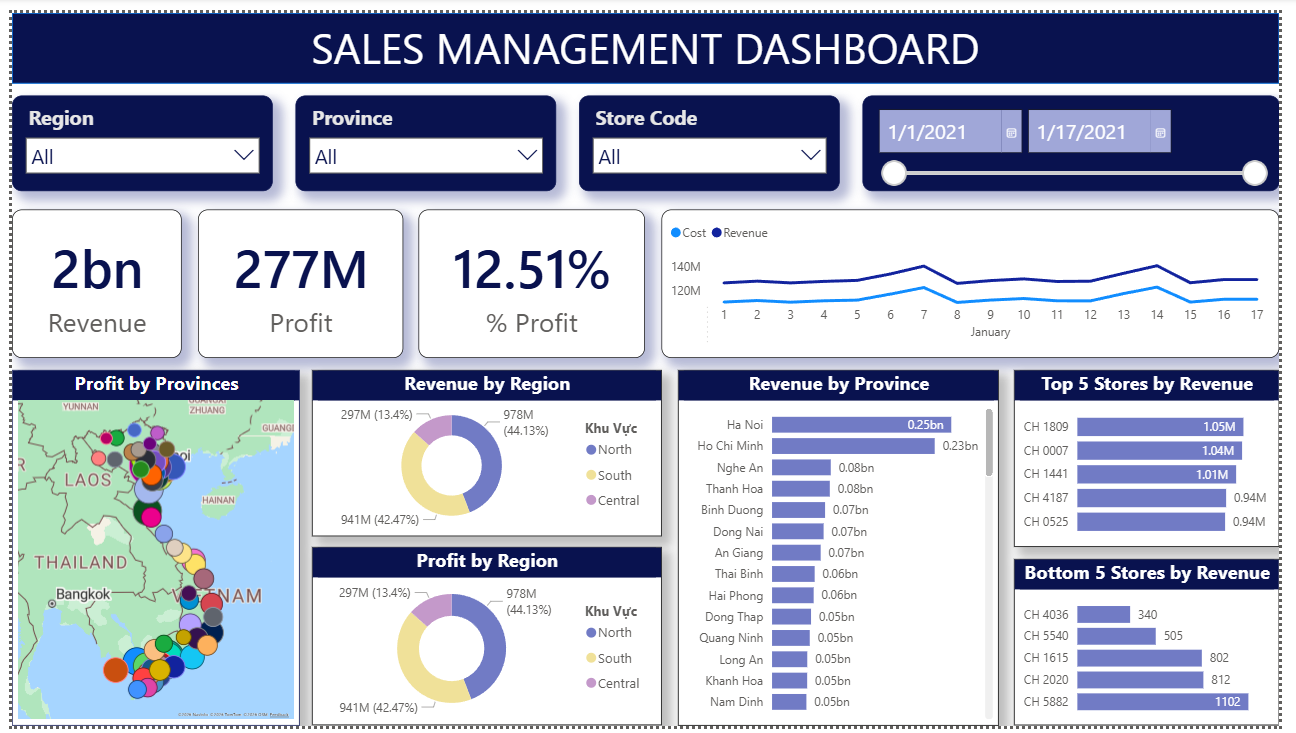Select the CH 5882 bar in Bottom 5 Stores
The height and width of the screenshot is (733, 1296).
coord(1160,702)
